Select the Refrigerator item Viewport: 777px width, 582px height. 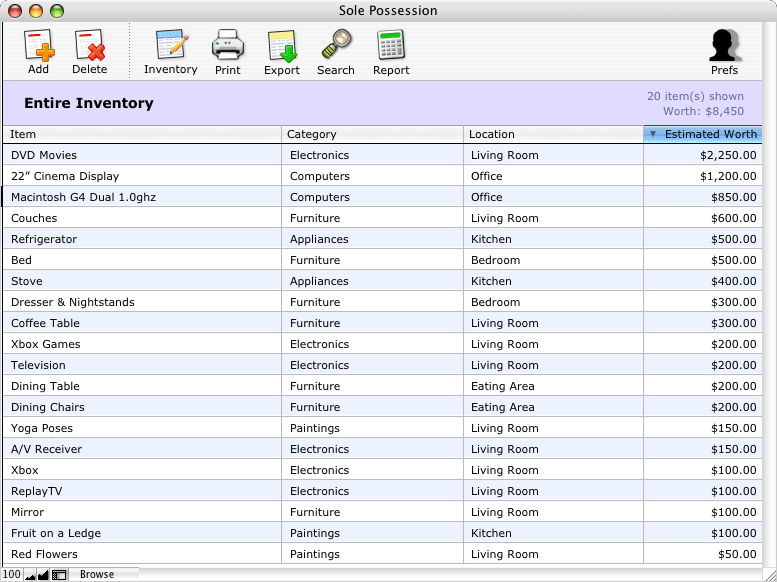[x=44, y=239]
